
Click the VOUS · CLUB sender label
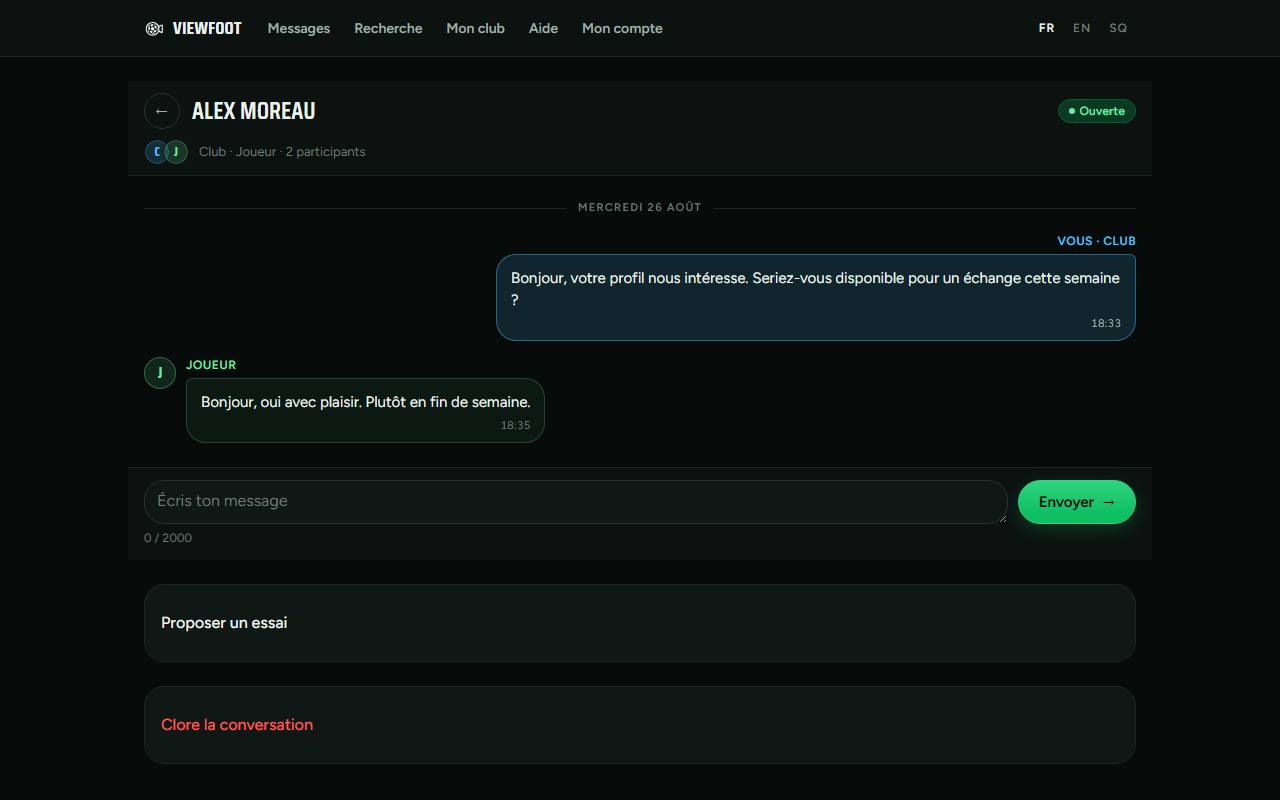(x=1096, y=241)
